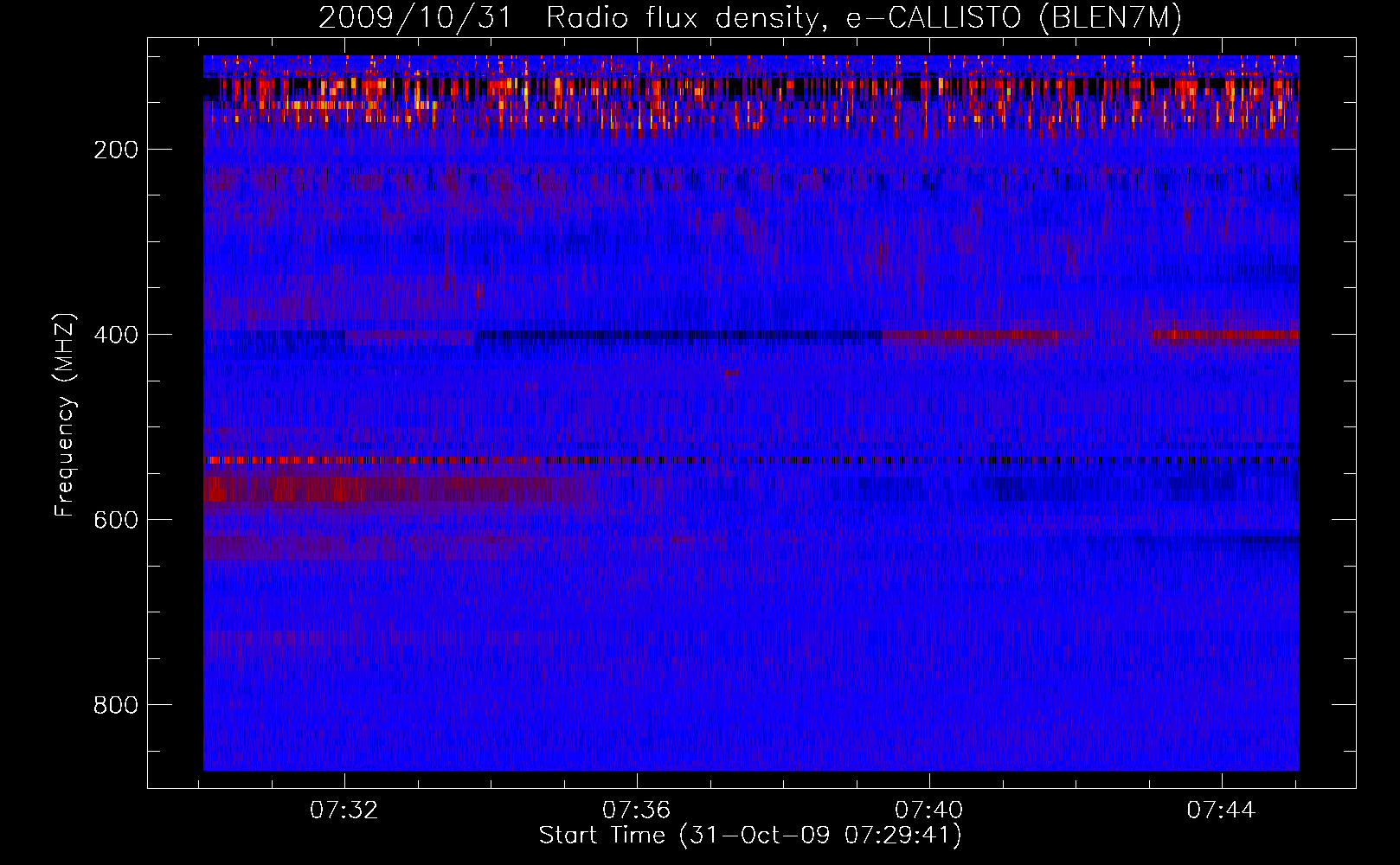
Task: Click the 07:44 time tick label
Action: coord(1221,811)
